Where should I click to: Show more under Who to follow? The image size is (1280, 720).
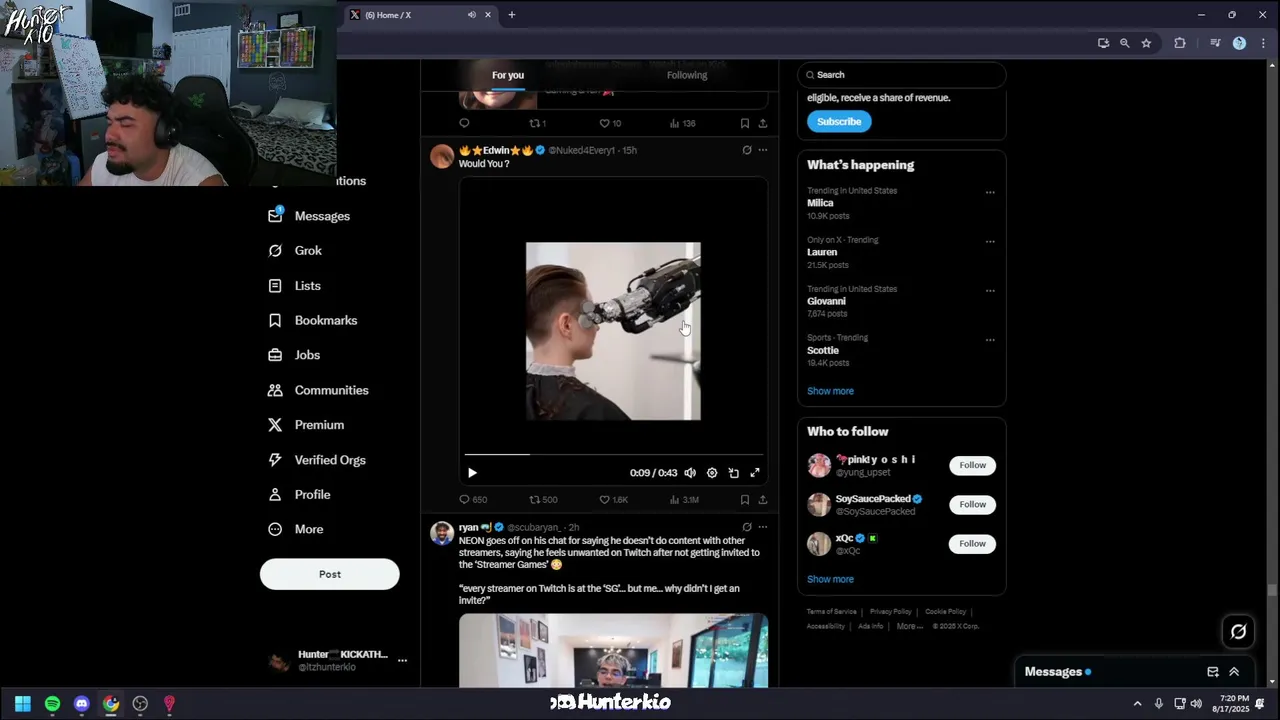(830, 579)
